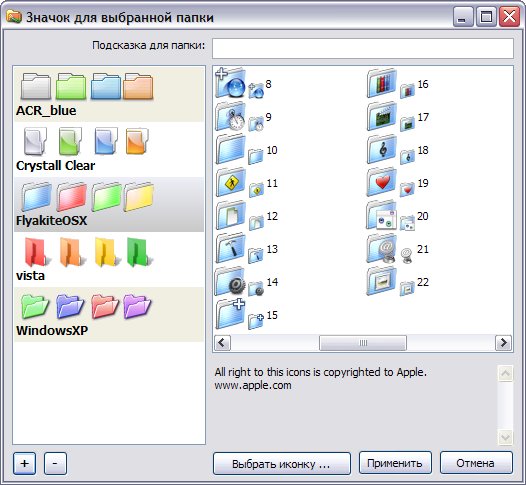
Task: Choose folder icon 18 with treble clef
Action: pyautogui.click(x=382, y=149)
